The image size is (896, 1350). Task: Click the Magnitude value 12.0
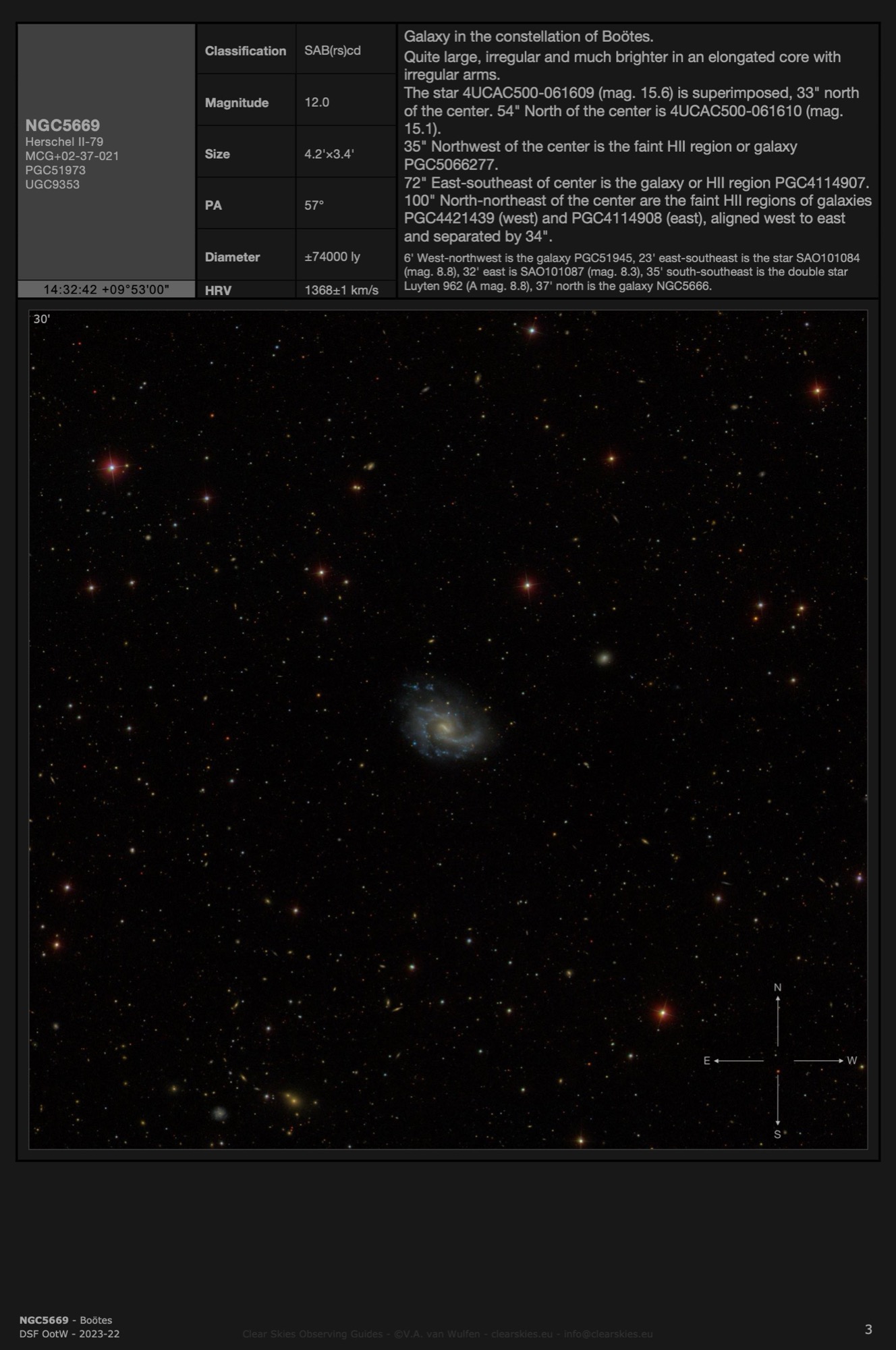point(316,103)
